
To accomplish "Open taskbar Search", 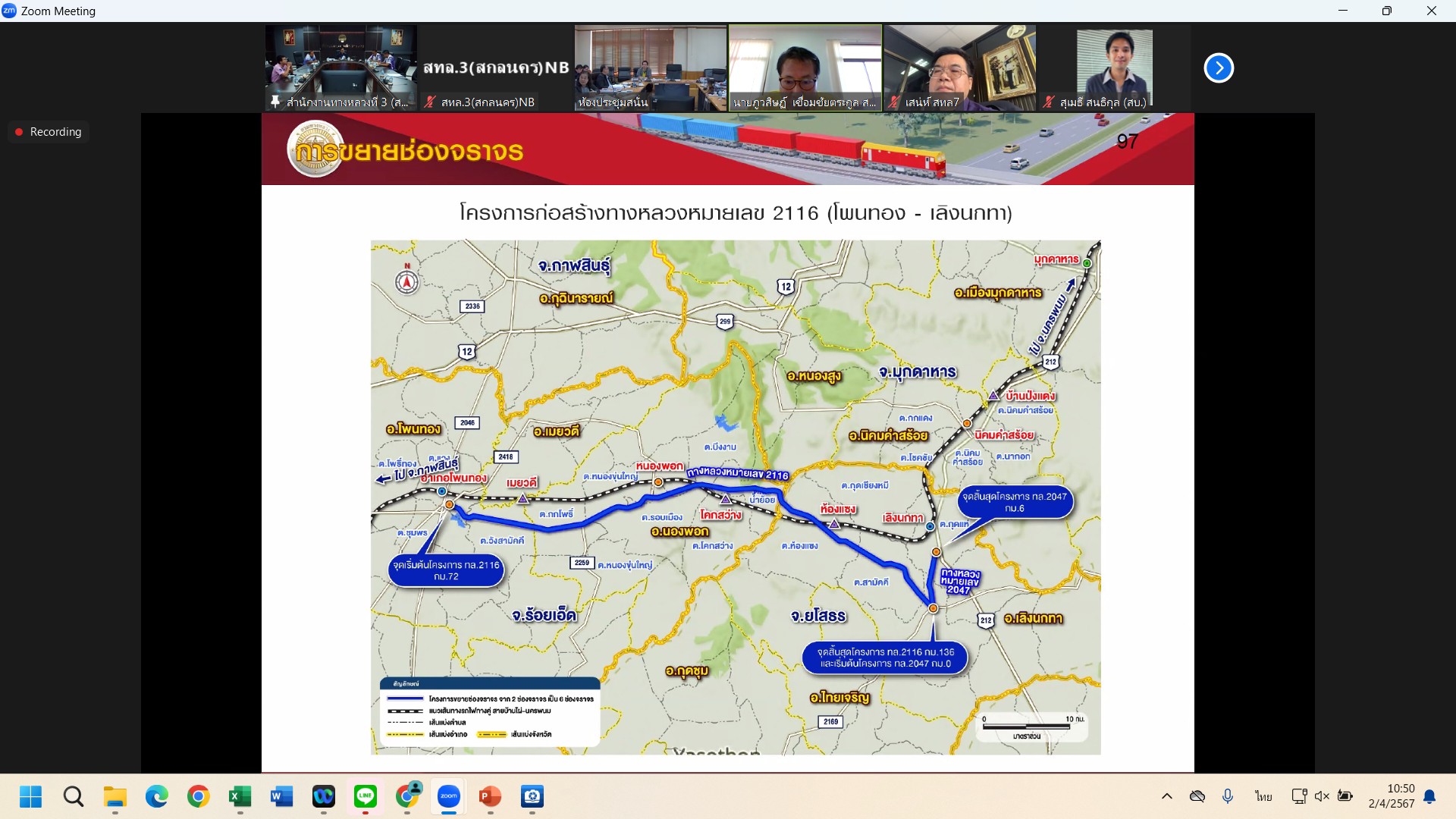I will [x=74, y=796].
